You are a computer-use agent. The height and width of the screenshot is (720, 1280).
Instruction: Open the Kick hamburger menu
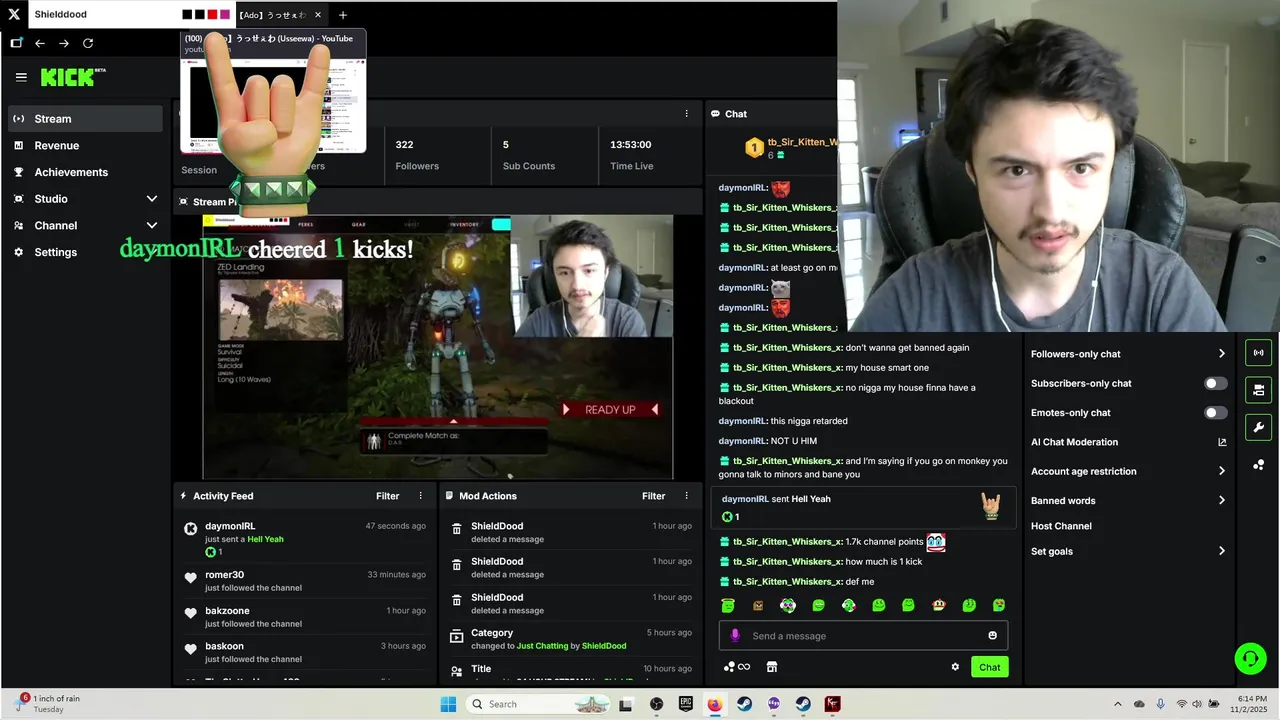pyautogui.click(x=21, y=77)
